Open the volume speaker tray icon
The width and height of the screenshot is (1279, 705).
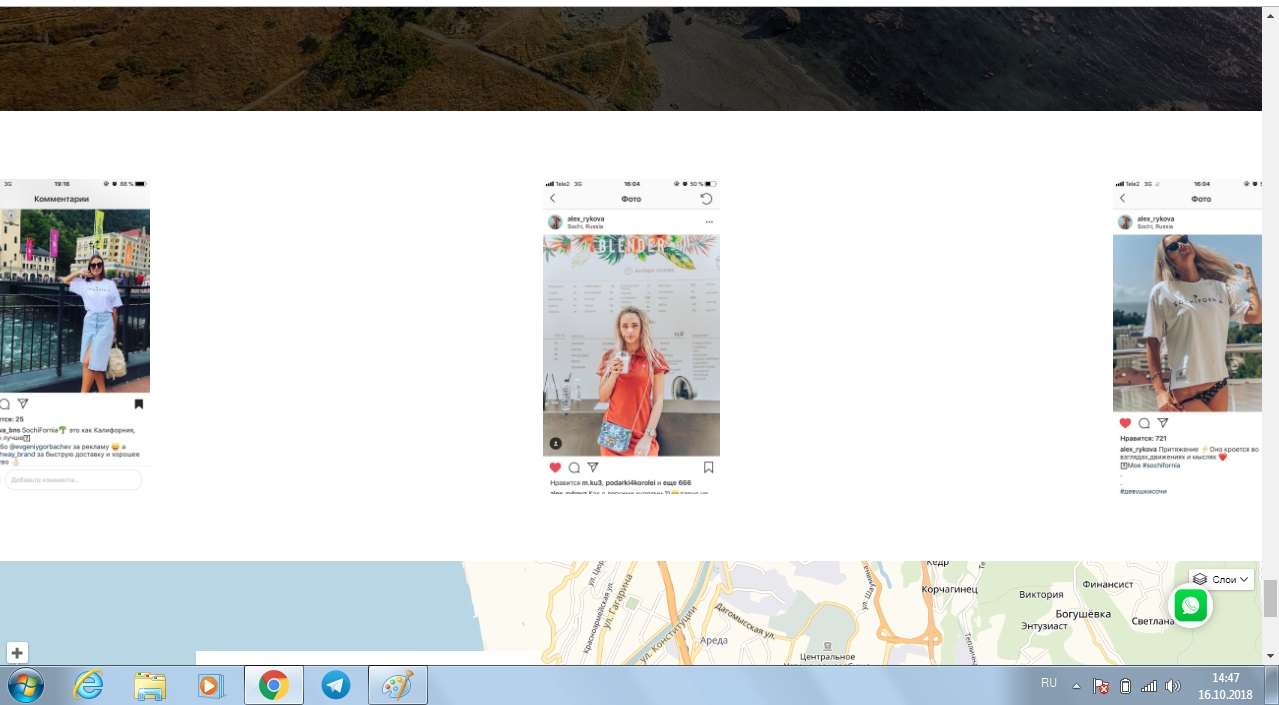coord(1173,687)
